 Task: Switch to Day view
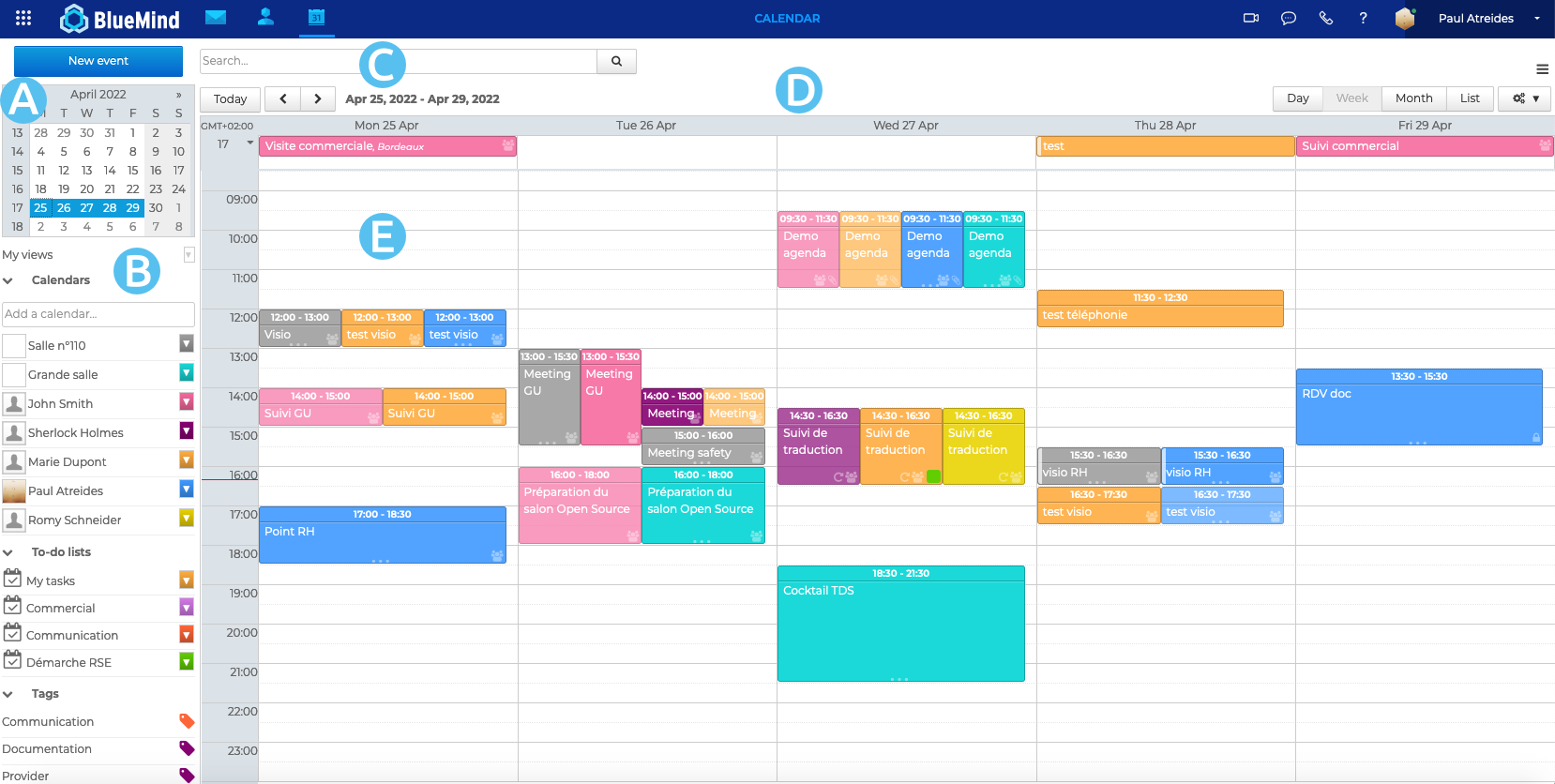[1297, 98]
